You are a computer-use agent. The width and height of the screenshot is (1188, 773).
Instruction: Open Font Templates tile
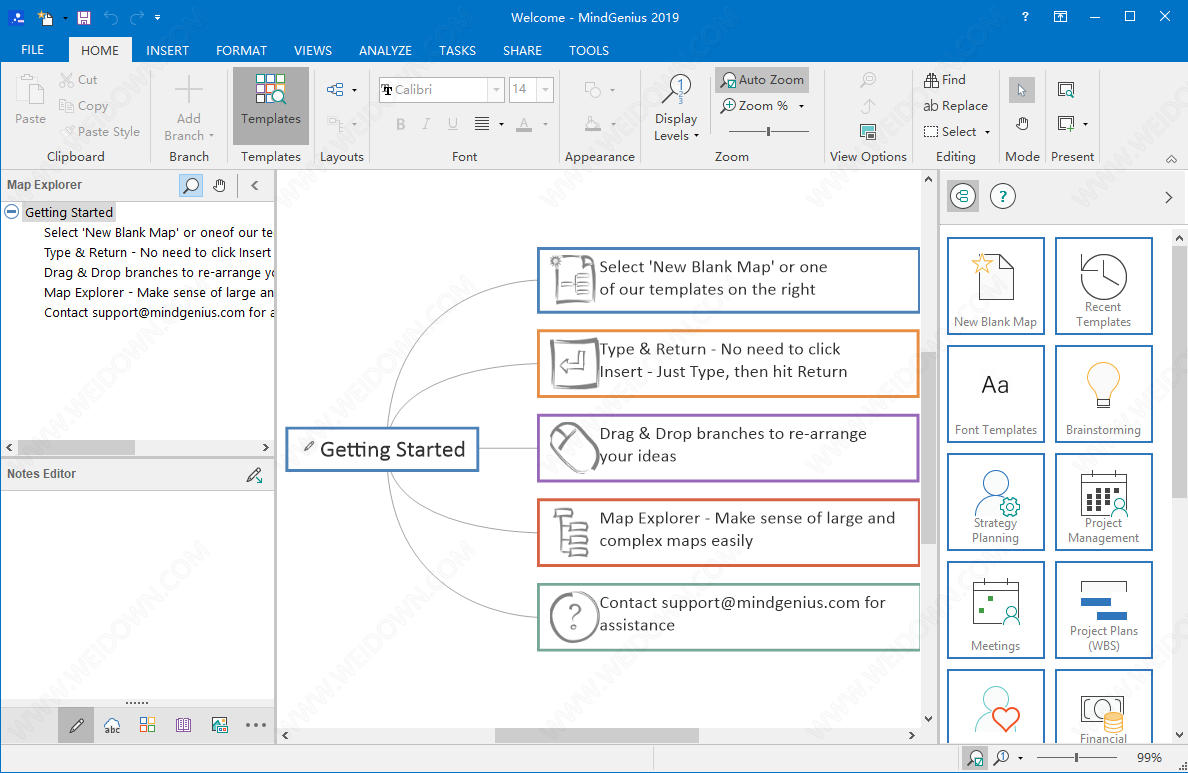click(996, 394)
